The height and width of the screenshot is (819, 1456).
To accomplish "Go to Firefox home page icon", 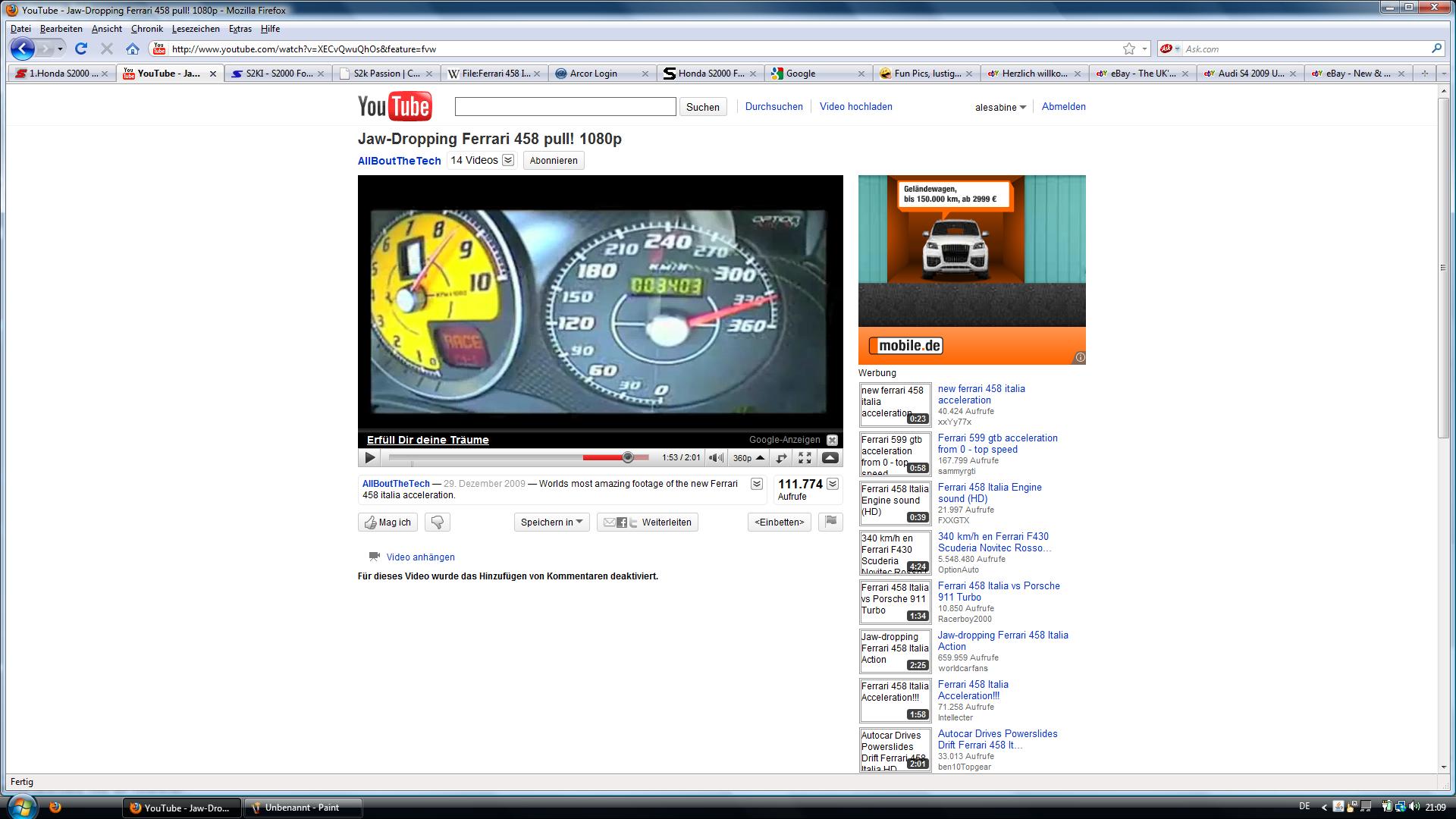I will (x=132, y=49).
